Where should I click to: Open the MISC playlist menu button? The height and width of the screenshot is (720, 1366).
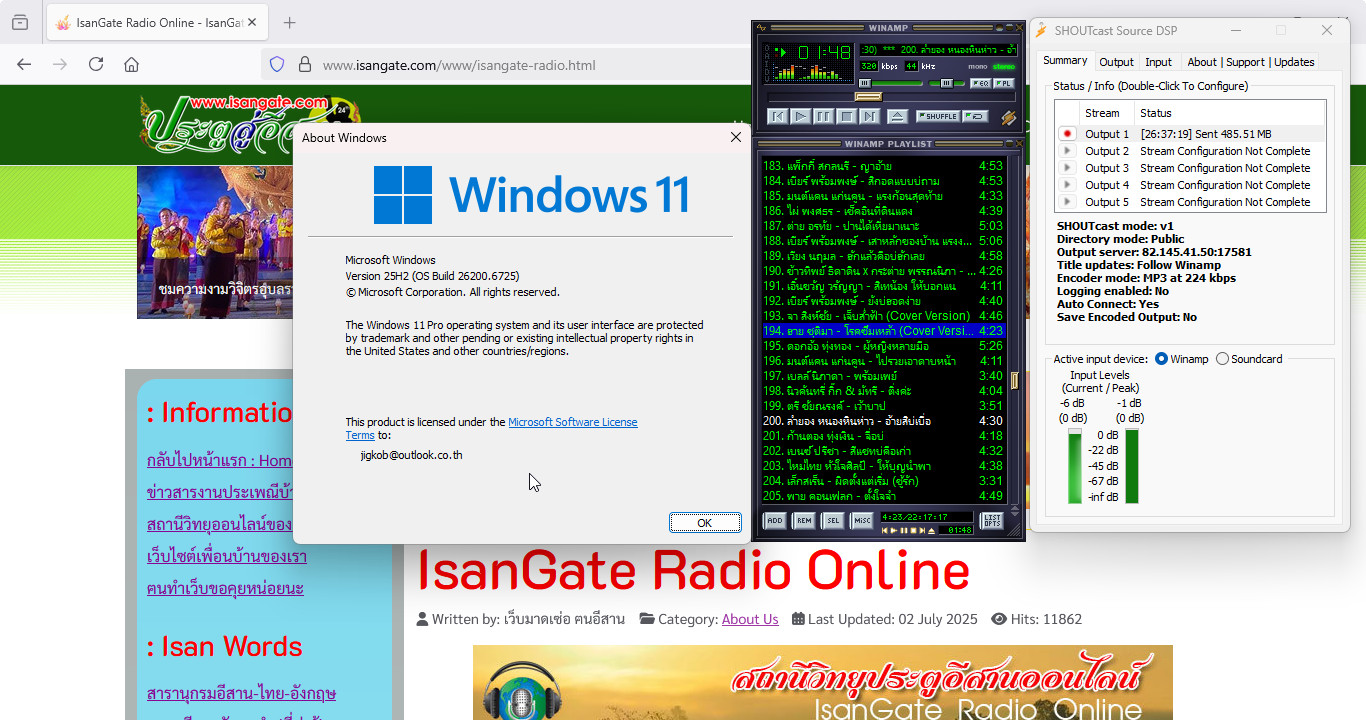(862, 520)
